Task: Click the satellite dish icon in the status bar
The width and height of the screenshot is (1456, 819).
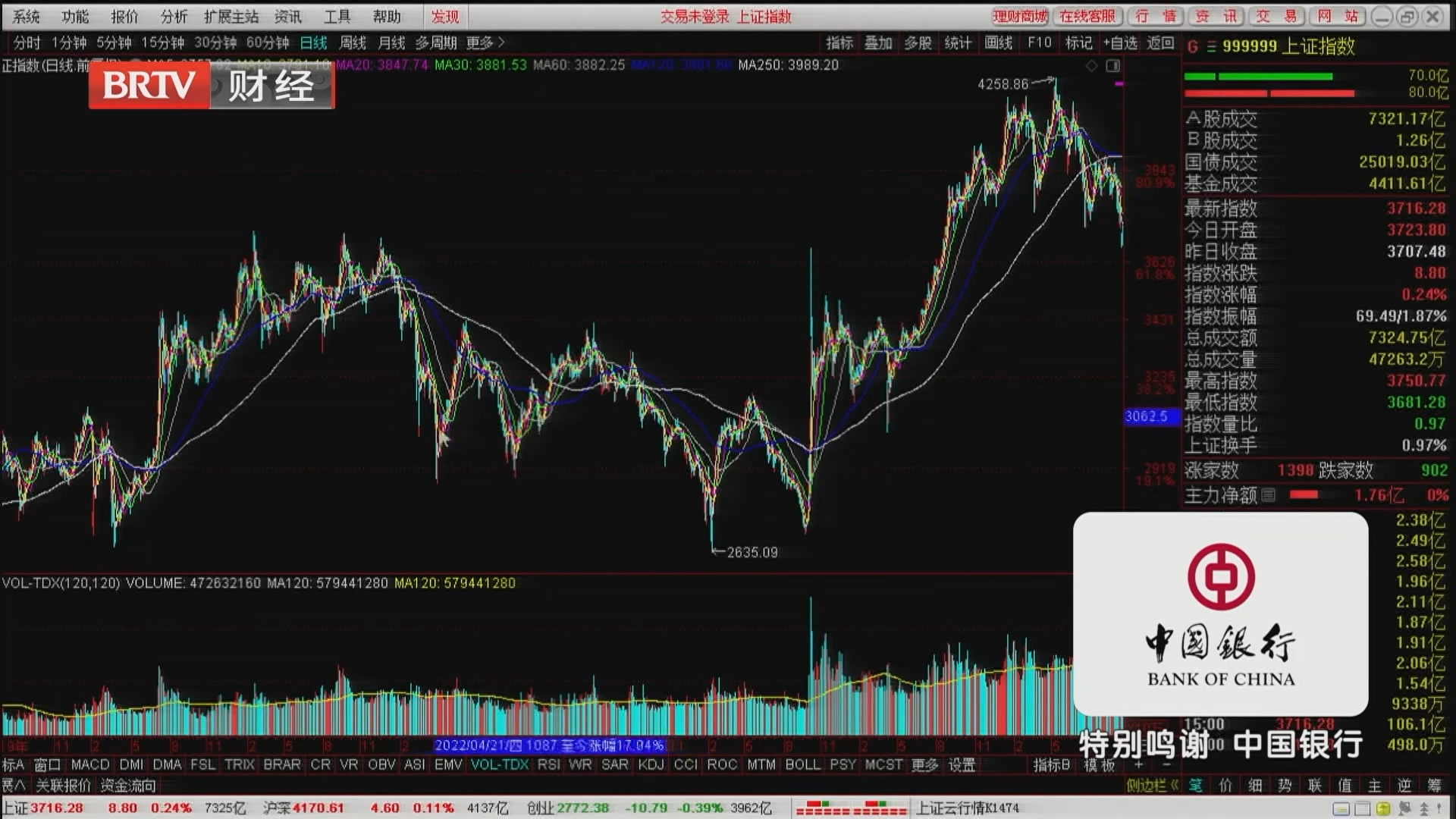Action: pyautogui.click(x=1404, y=808)
